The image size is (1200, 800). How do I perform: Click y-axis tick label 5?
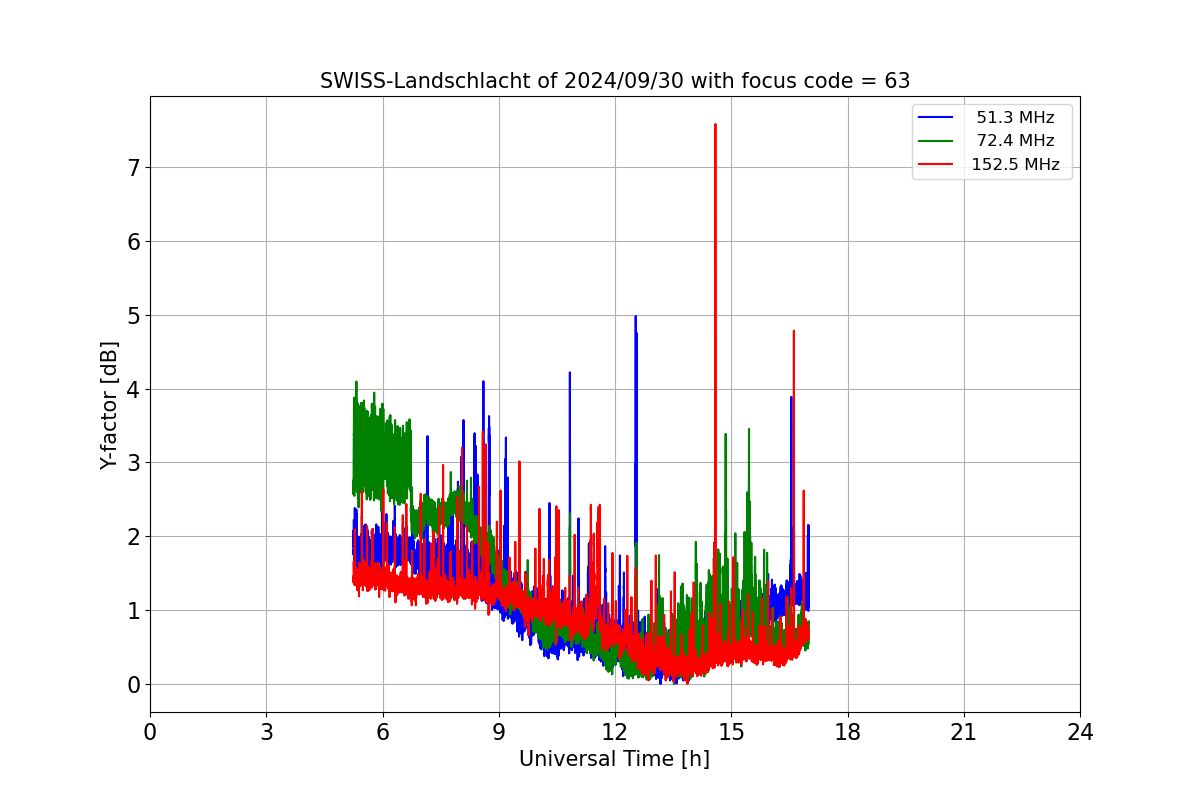click(x=133, y=316)
